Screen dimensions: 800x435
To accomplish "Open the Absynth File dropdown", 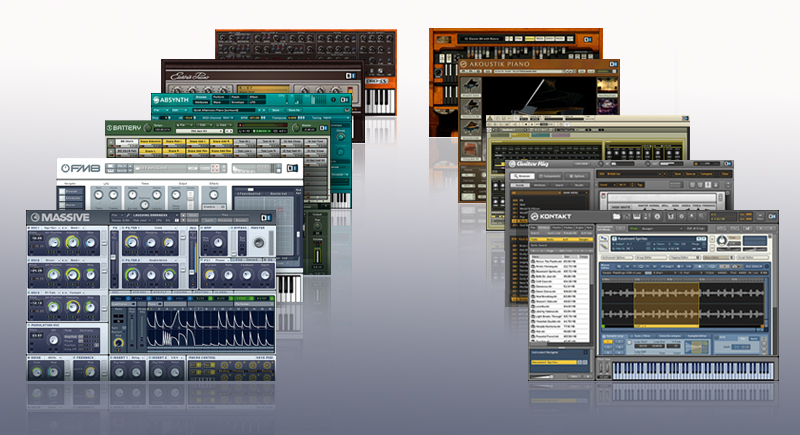I will [160, 110].
